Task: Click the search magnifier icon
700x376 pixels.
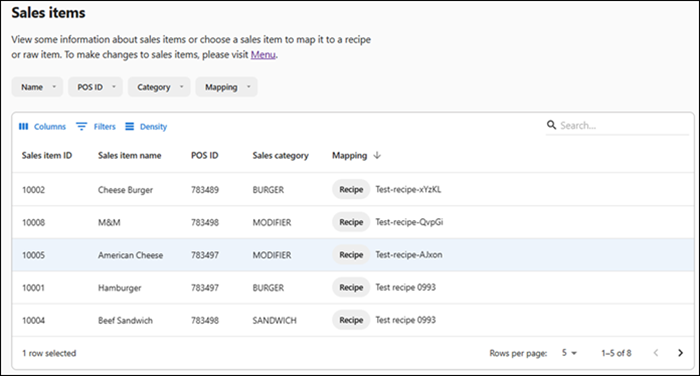Action: 551,125
